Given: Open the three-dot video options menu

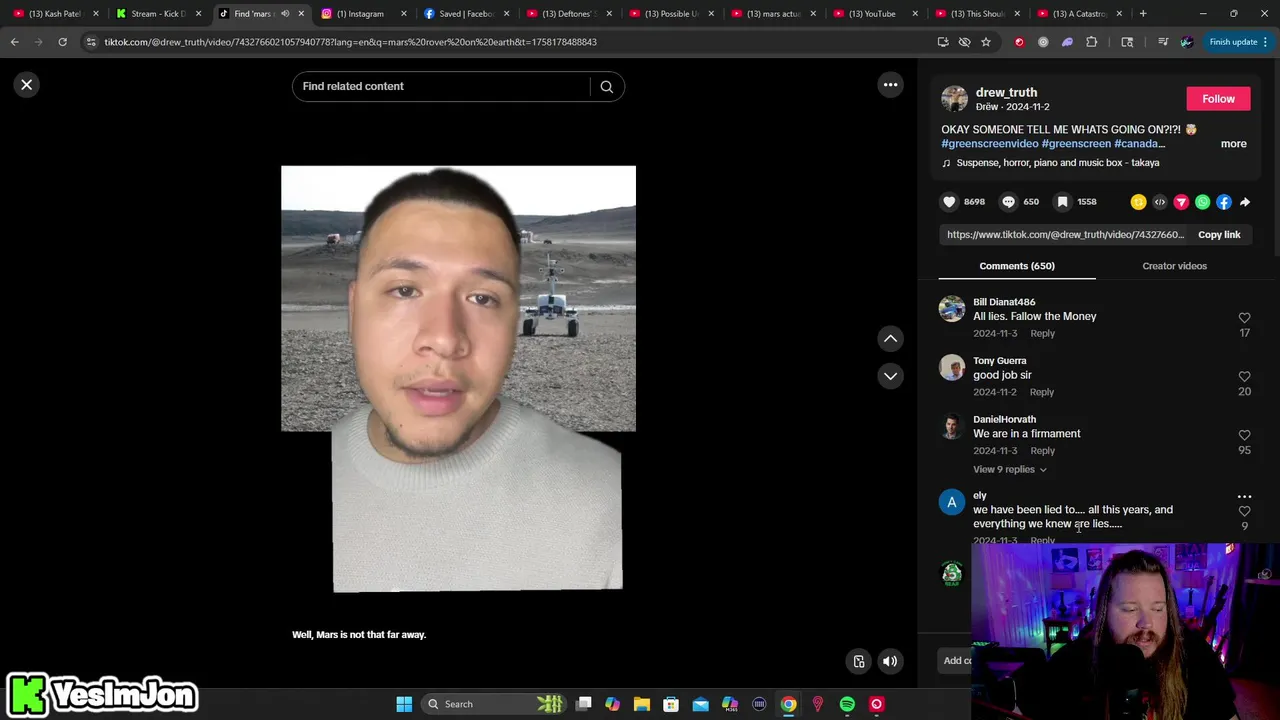Looking at the screenshot, I should click(x=890, y=85).
